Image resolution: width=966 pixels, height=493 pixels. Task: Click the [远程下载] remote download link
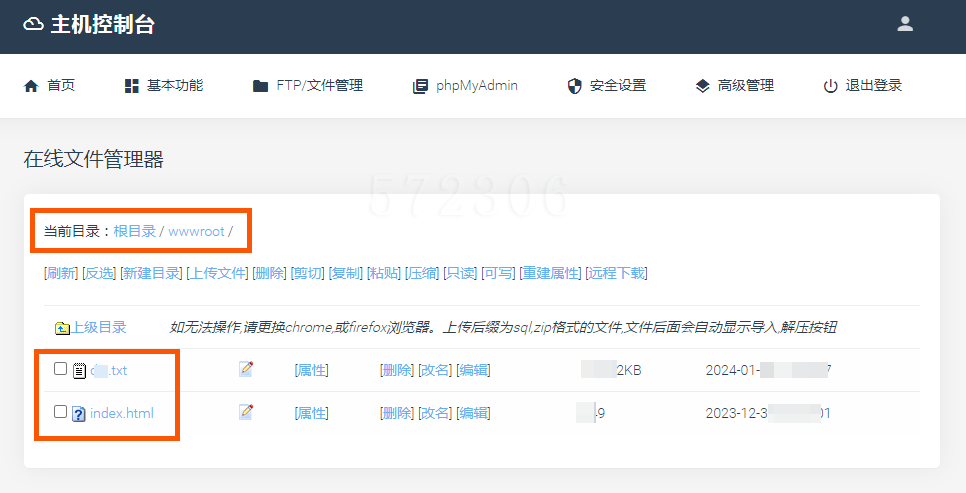pos(616,273)
